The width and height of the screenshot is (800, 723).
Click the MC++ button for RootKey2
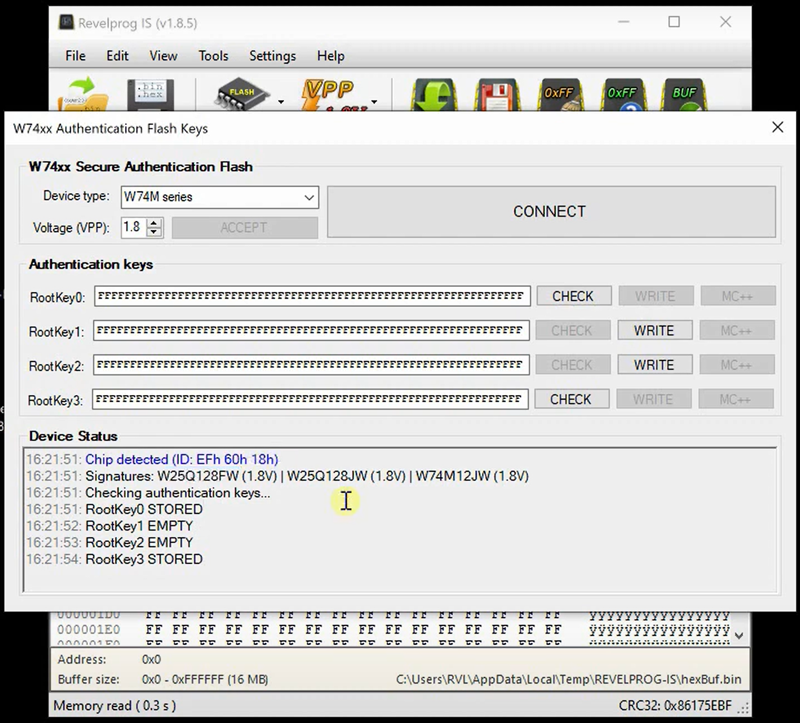click(737, 365)
